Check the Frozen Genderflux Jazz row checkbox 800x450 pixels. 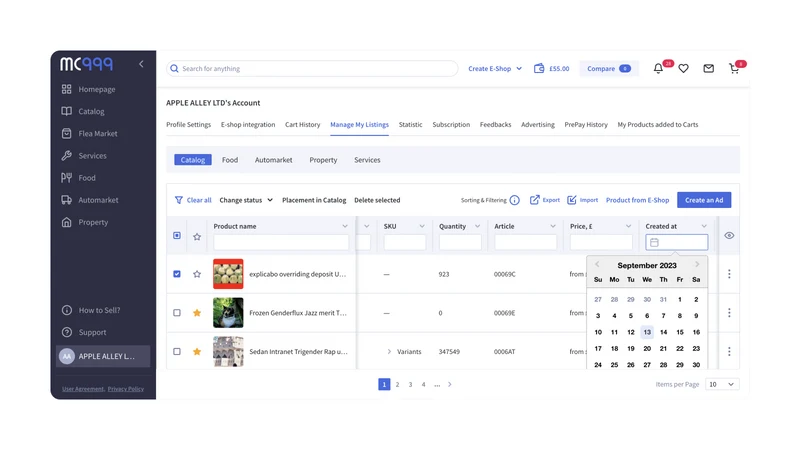point(177,313)
